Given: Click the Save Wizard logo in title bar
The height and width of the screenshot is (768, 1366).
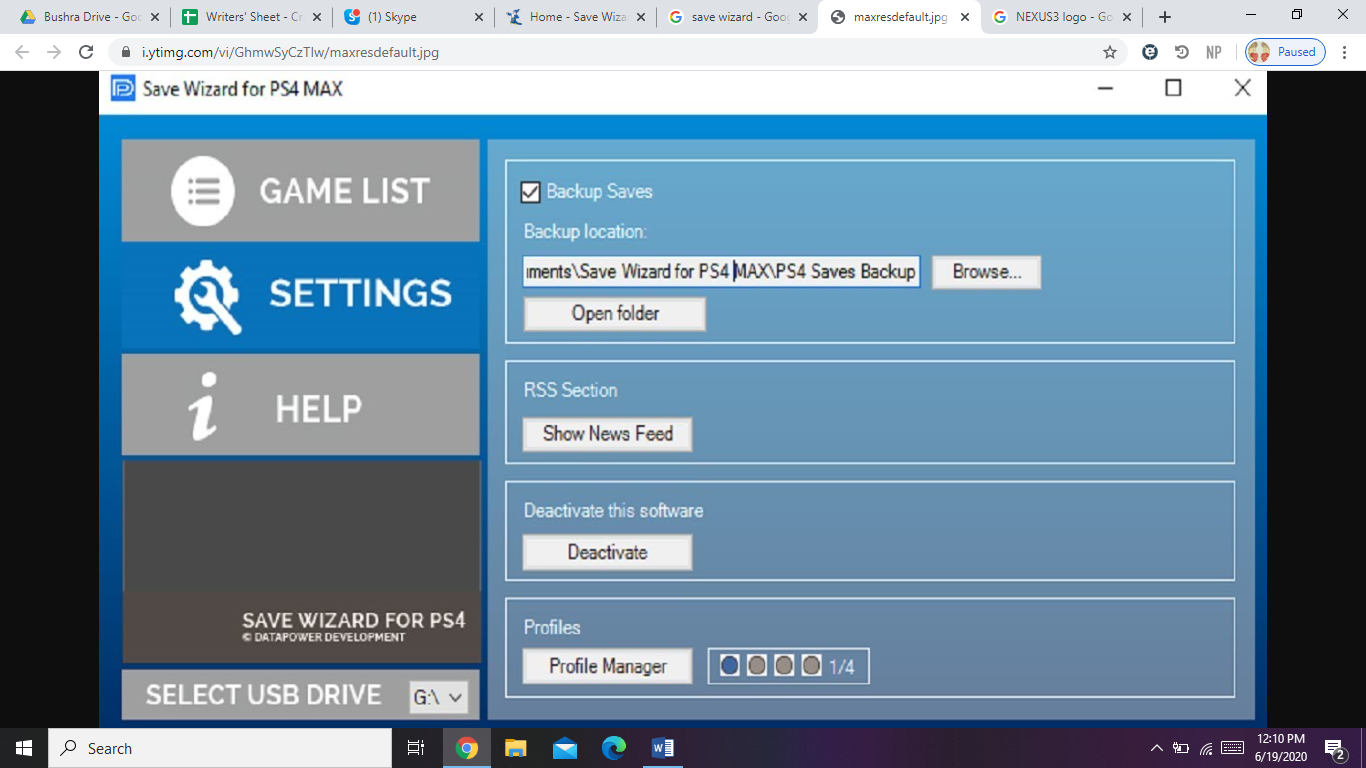Looking at the screenshot, I should [x=123, y=89].
